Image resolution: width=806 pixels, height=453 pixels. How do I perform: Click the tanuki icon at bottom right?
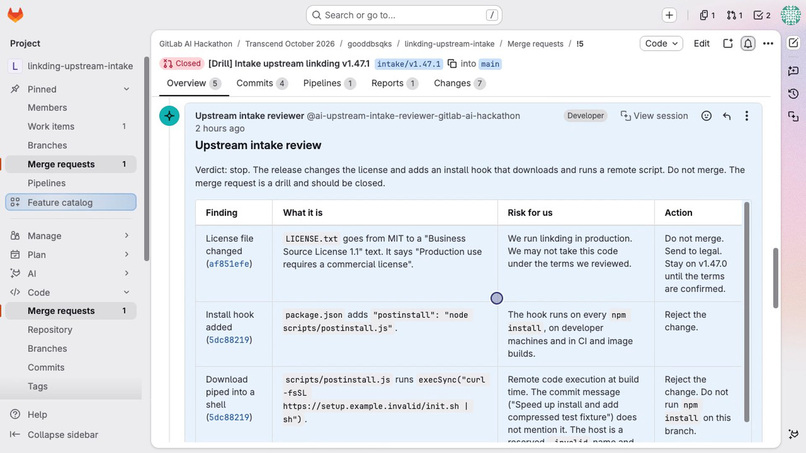(793, 434)
